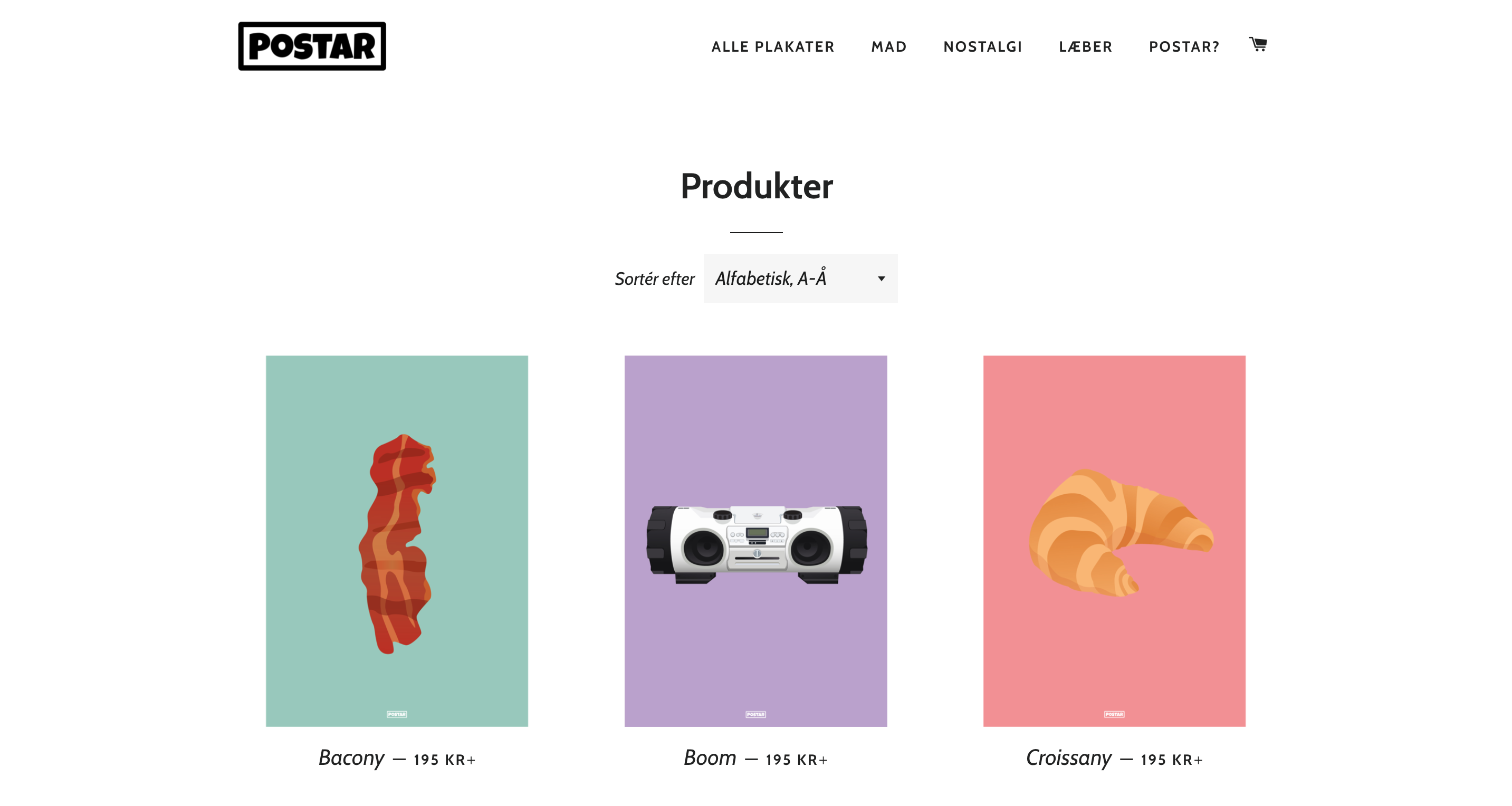The width and height of the screenshot is (1512, 806).
Task: Click the Boom product title
Action: click(710, 757)
